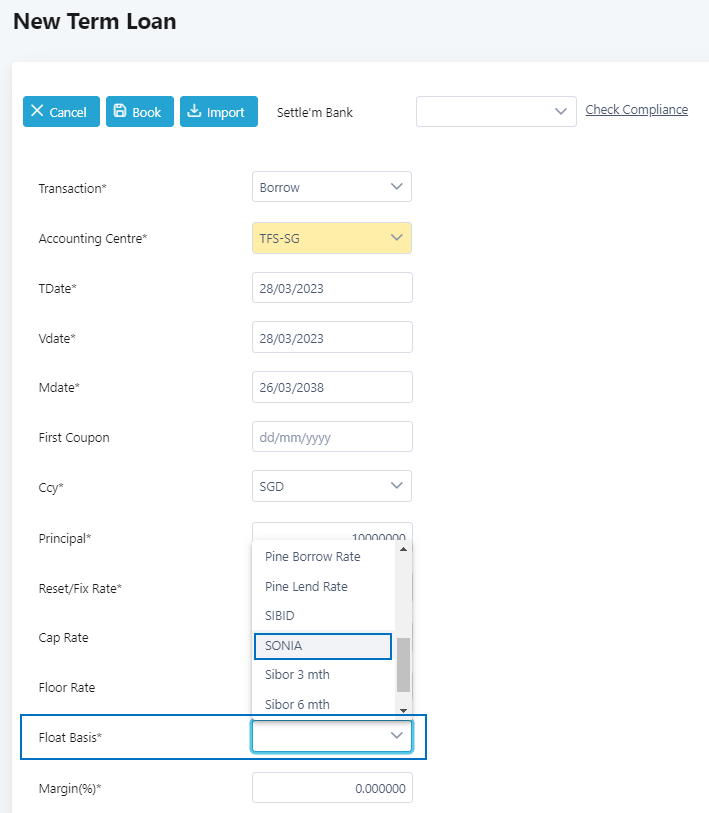Viewport: 709px width, 813px height.
Task: Expand the Settle'm Bank dropdown
Action: (x=496, y=112)
